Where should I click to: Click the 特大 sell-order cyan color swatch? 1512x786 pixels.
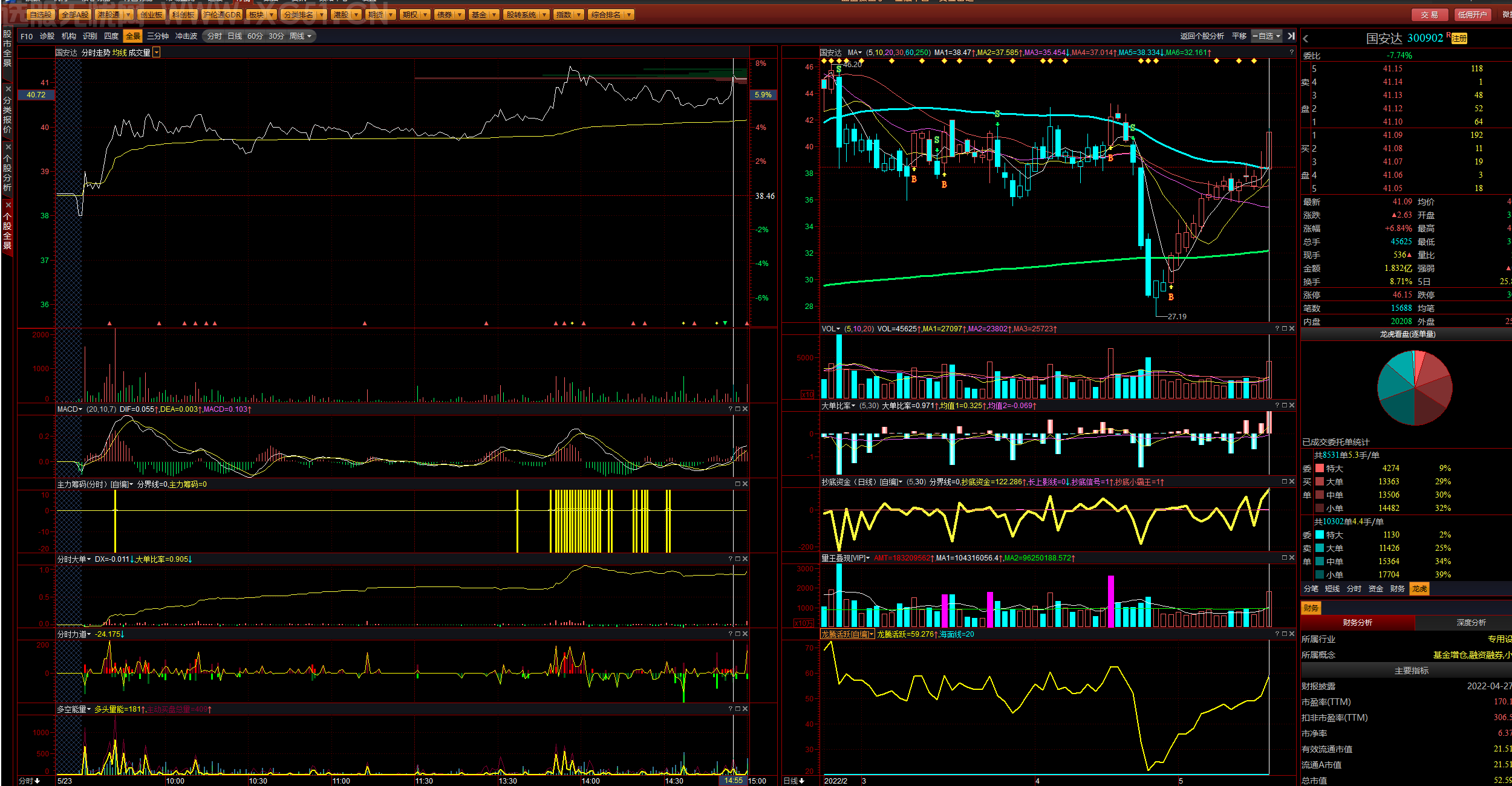point(1320,535)
